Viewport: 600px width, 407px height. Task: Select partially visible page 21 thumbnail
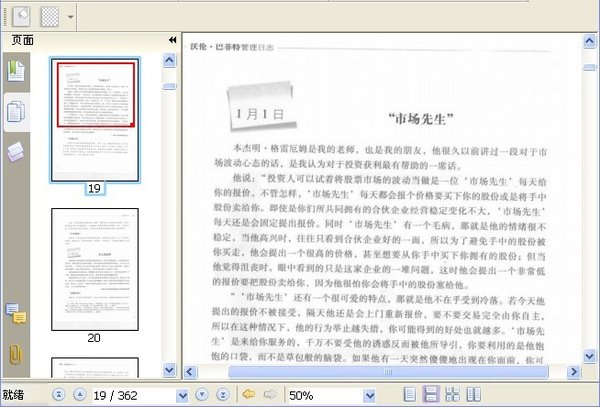click(95, 368)
